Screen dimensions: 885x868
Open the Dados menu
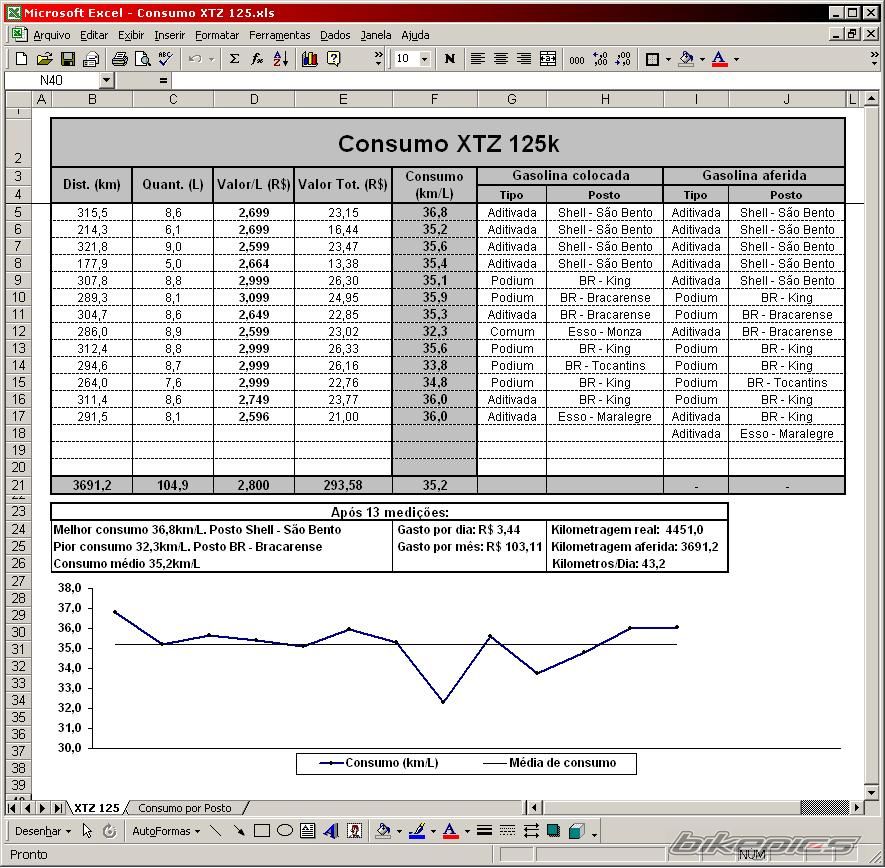point(335,35)
